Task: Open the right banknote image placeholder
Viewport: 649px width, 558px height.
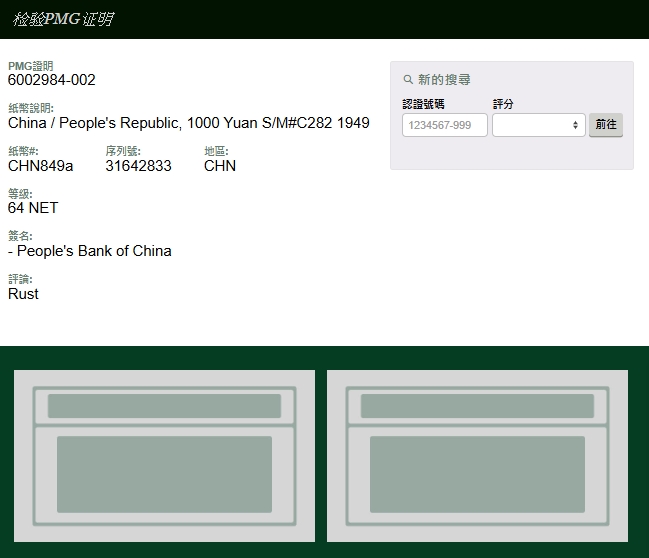Action: [477, 456]
